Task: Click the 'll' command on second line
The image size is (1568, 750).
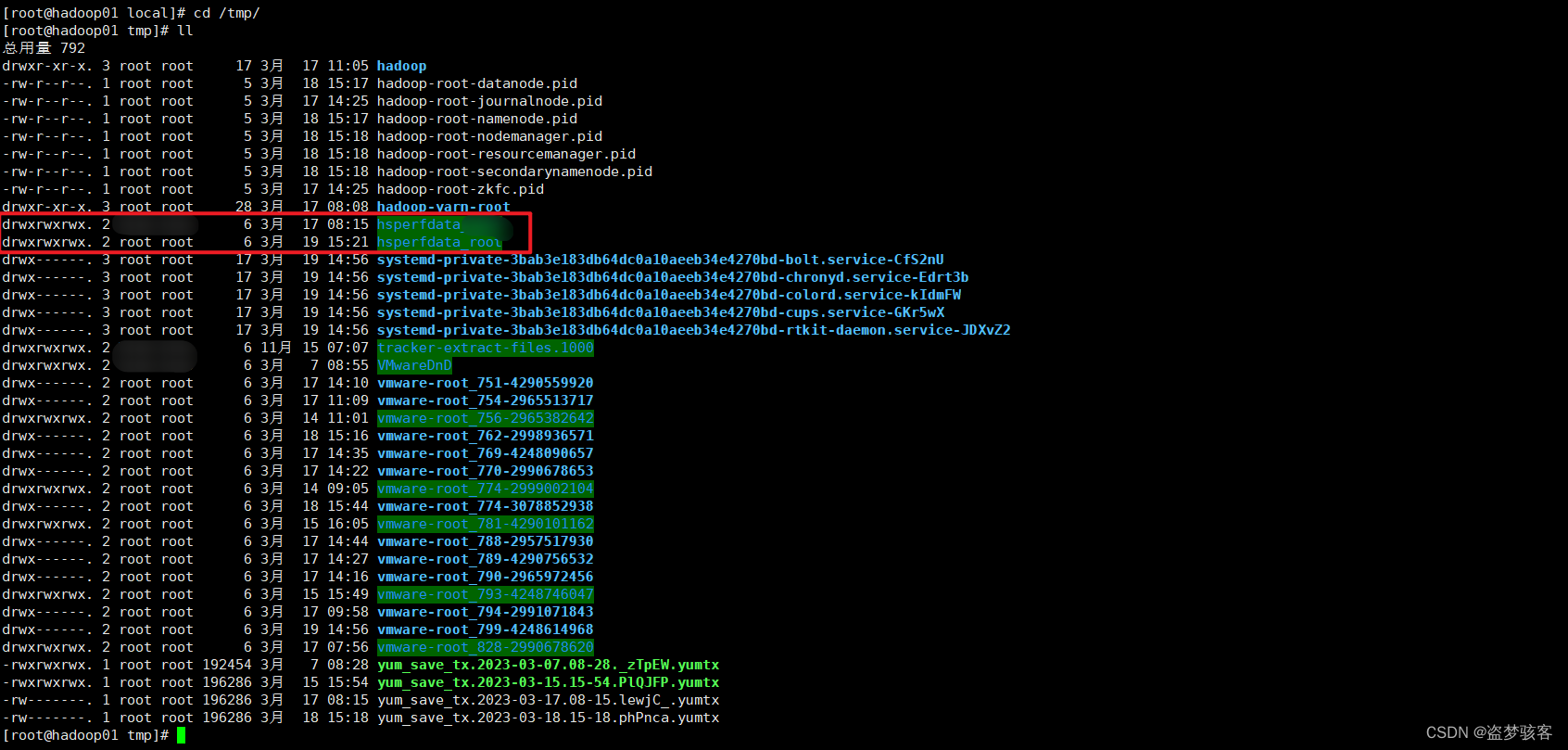Action: 185,31
